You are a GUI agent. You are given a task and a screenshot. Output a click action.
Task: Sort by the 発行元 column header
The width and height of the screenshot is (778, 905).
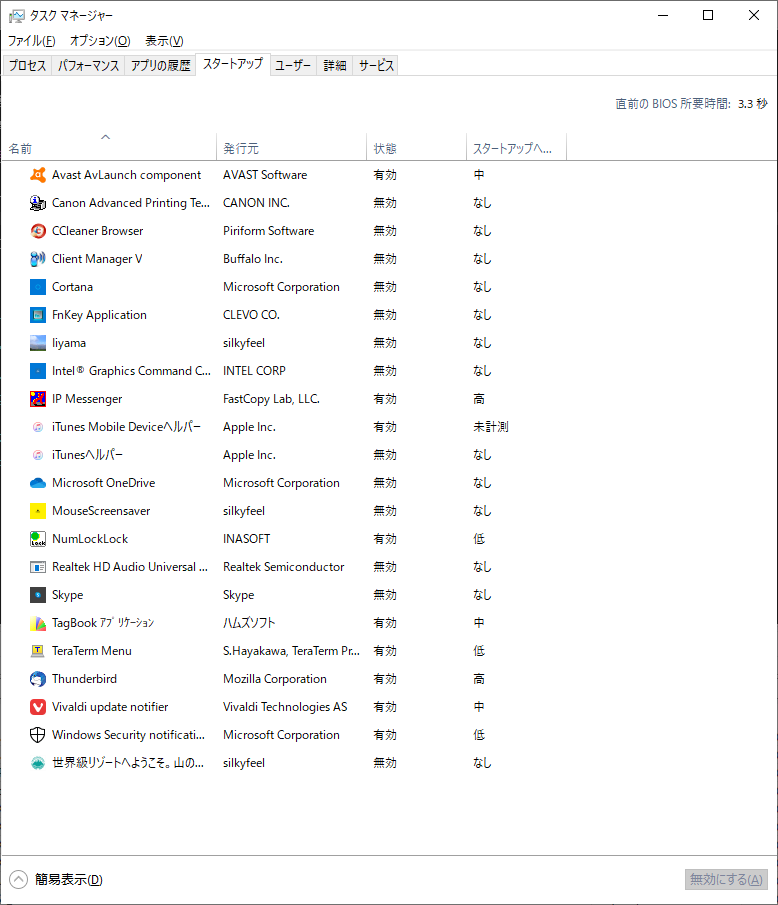291,148
